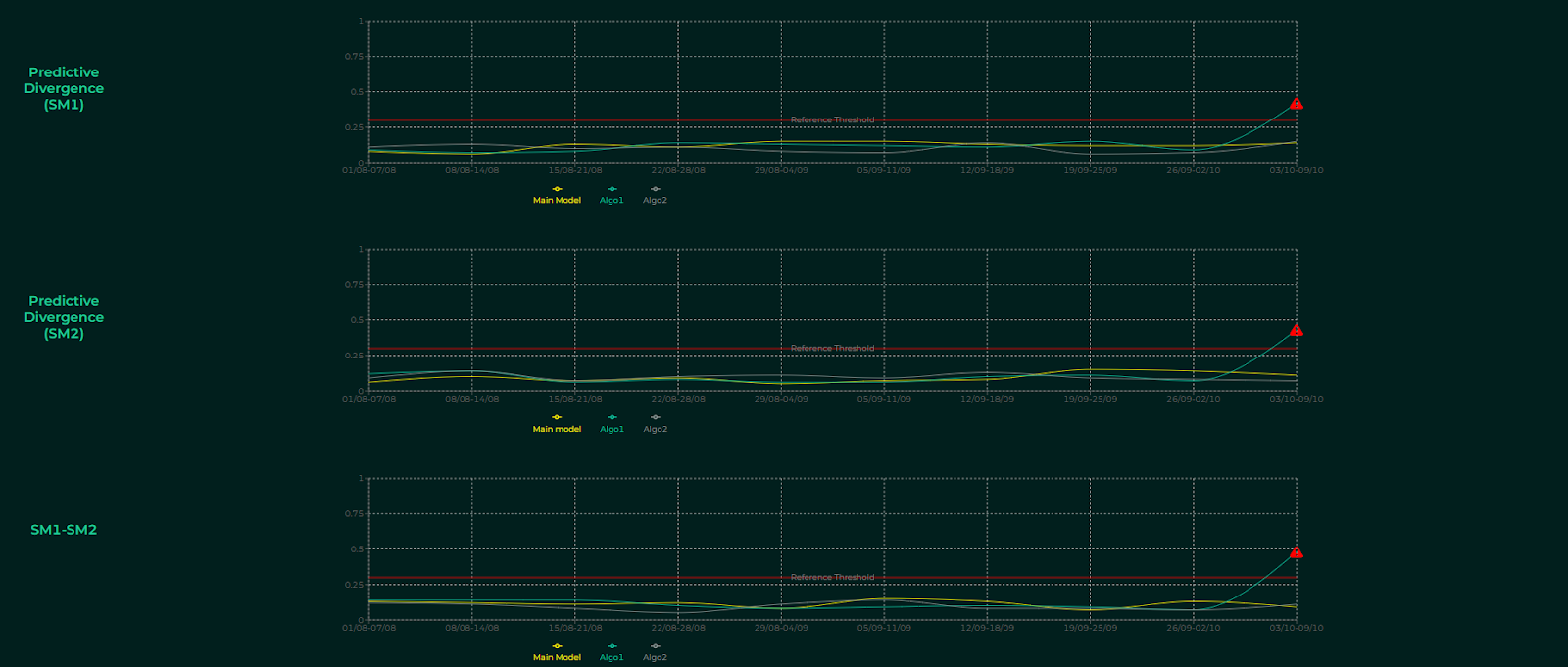1568x667 pixels.
Task: Click 29/08-04/09 axis label on SM2 chart
Action: coord(781,399)
